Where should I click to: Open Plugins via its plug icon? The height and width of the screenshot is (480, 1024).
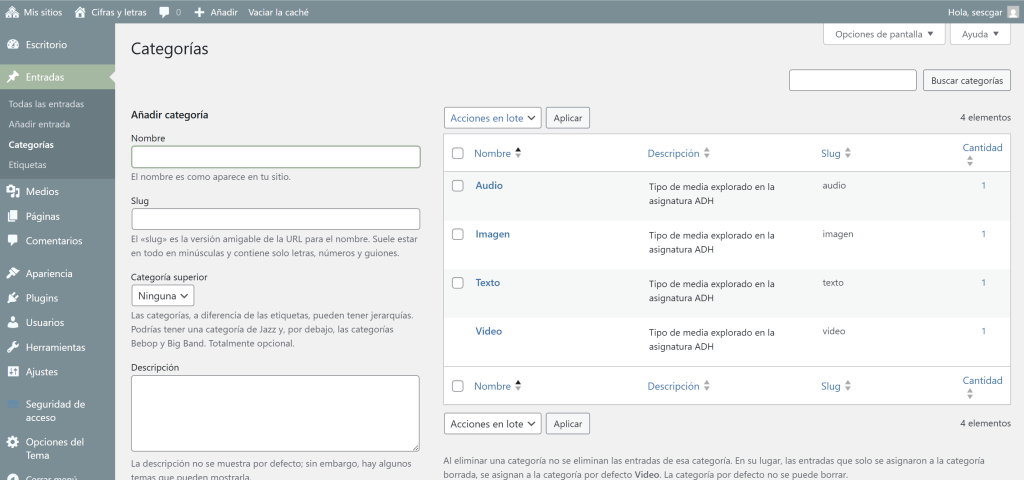click(13, 298)
